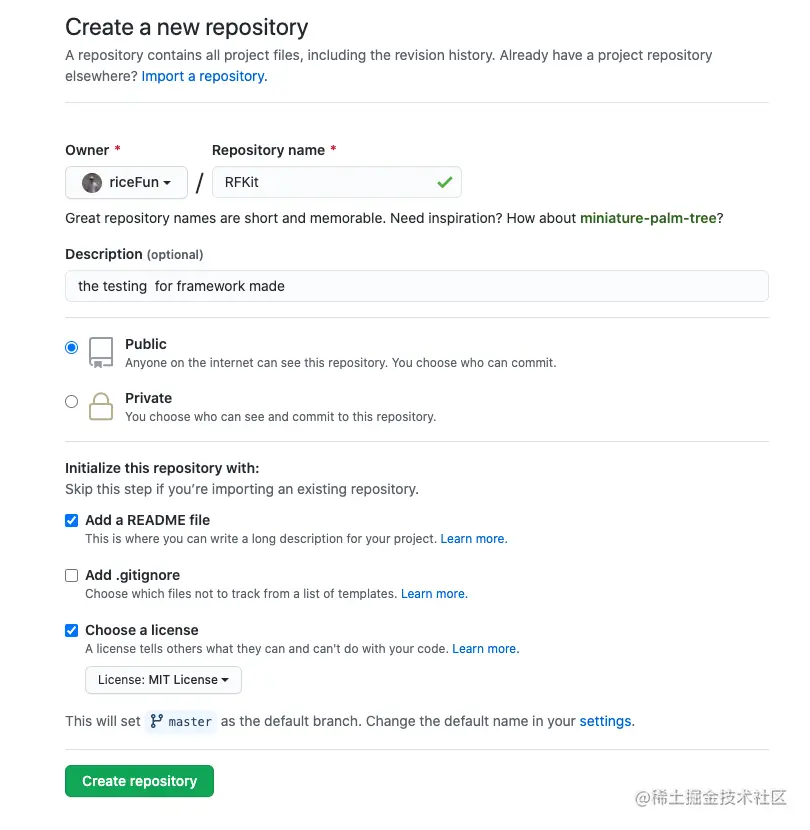Screen dimensions: 810x830
Task: Click the riceFun owner avatar icon
Action: 92,183
